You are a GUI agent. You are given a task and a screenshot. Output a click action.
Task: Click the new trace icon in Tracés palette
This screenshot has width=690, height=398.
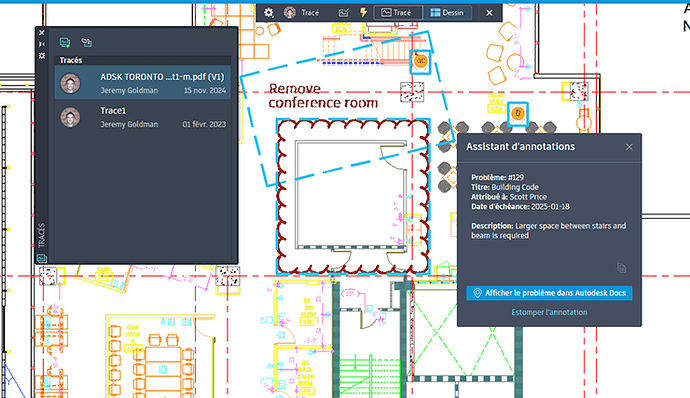click(x=65, y=42)
